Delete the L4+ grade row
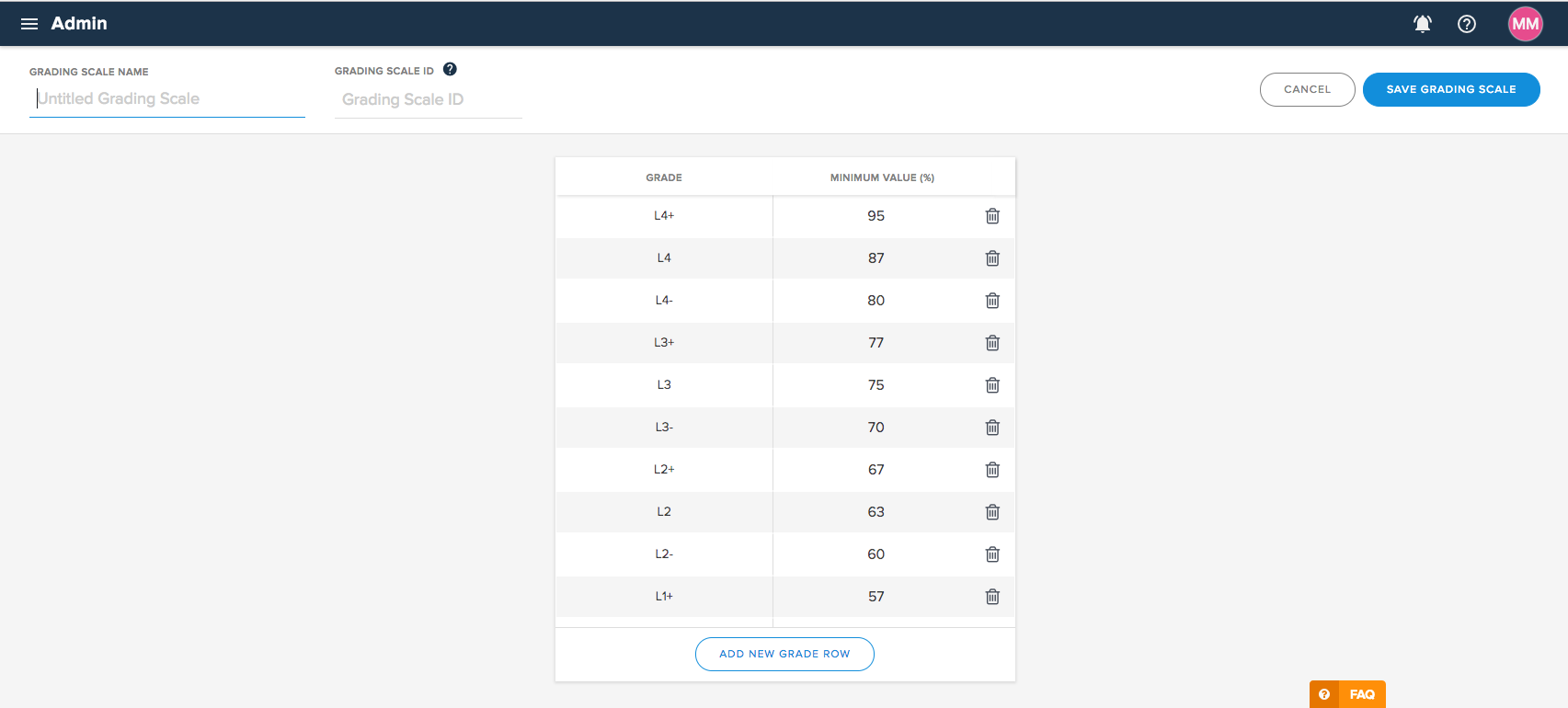The width and height of the screenshot is (1568, 708). click(992, 216)
